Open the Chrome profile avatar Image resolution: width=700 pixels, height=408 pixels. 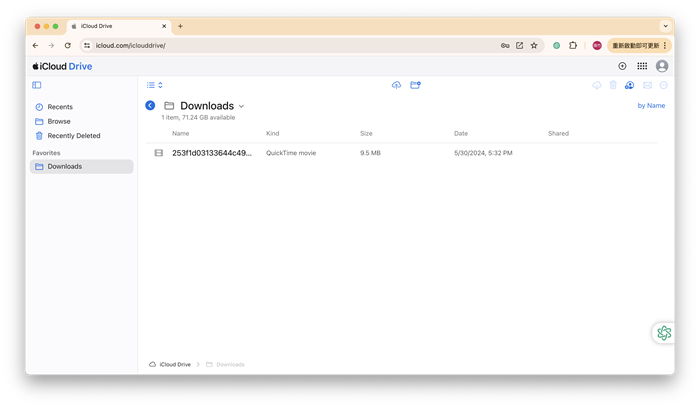coord(597,45)
